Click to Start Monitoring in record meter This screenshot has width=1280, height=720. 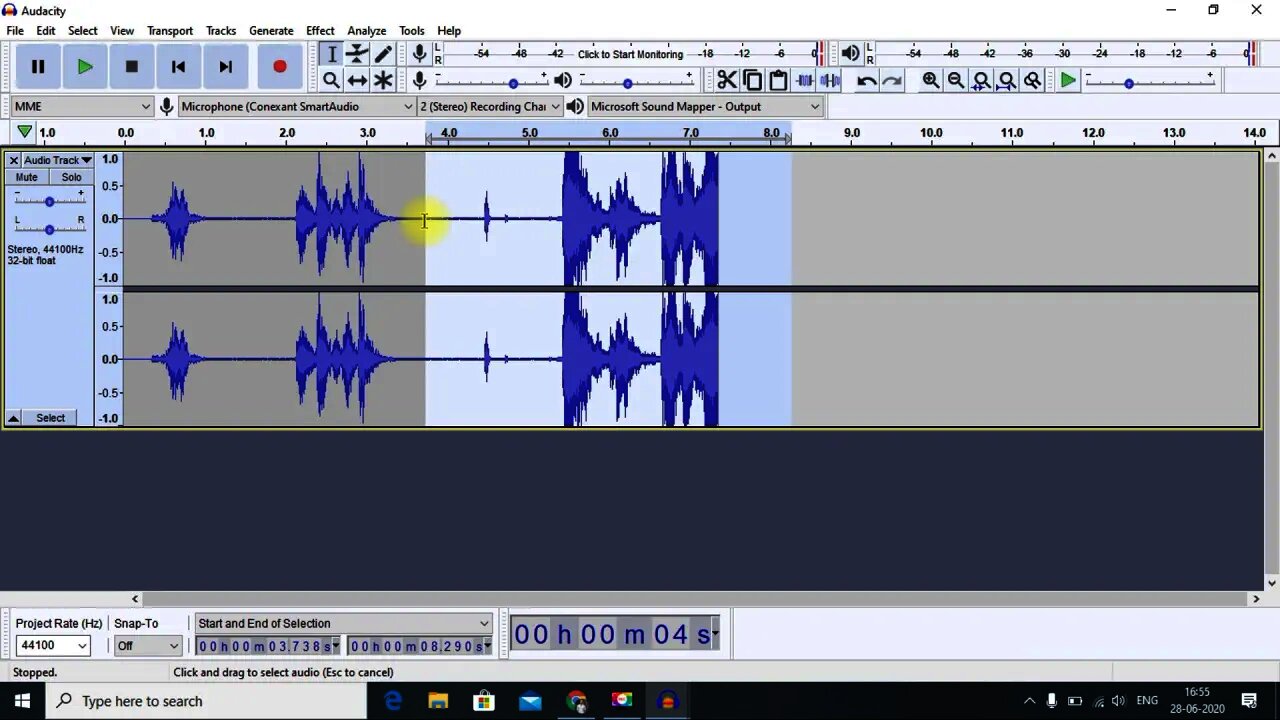630,54
